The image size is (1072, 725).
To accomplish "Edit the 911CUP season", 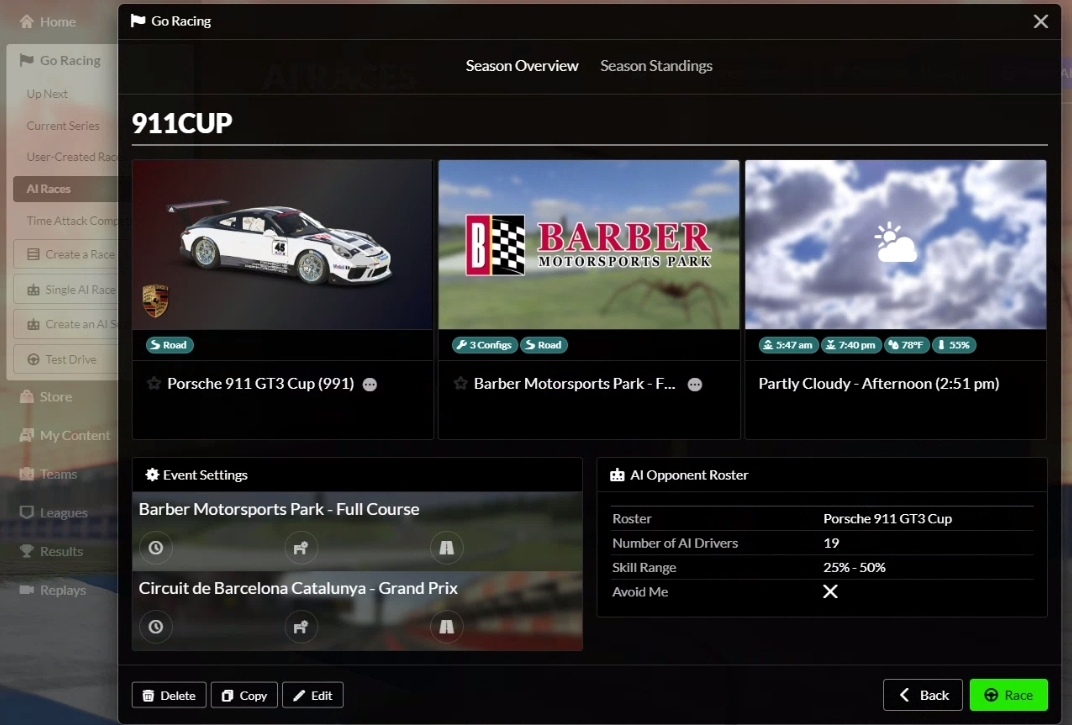I will point(312,696).
